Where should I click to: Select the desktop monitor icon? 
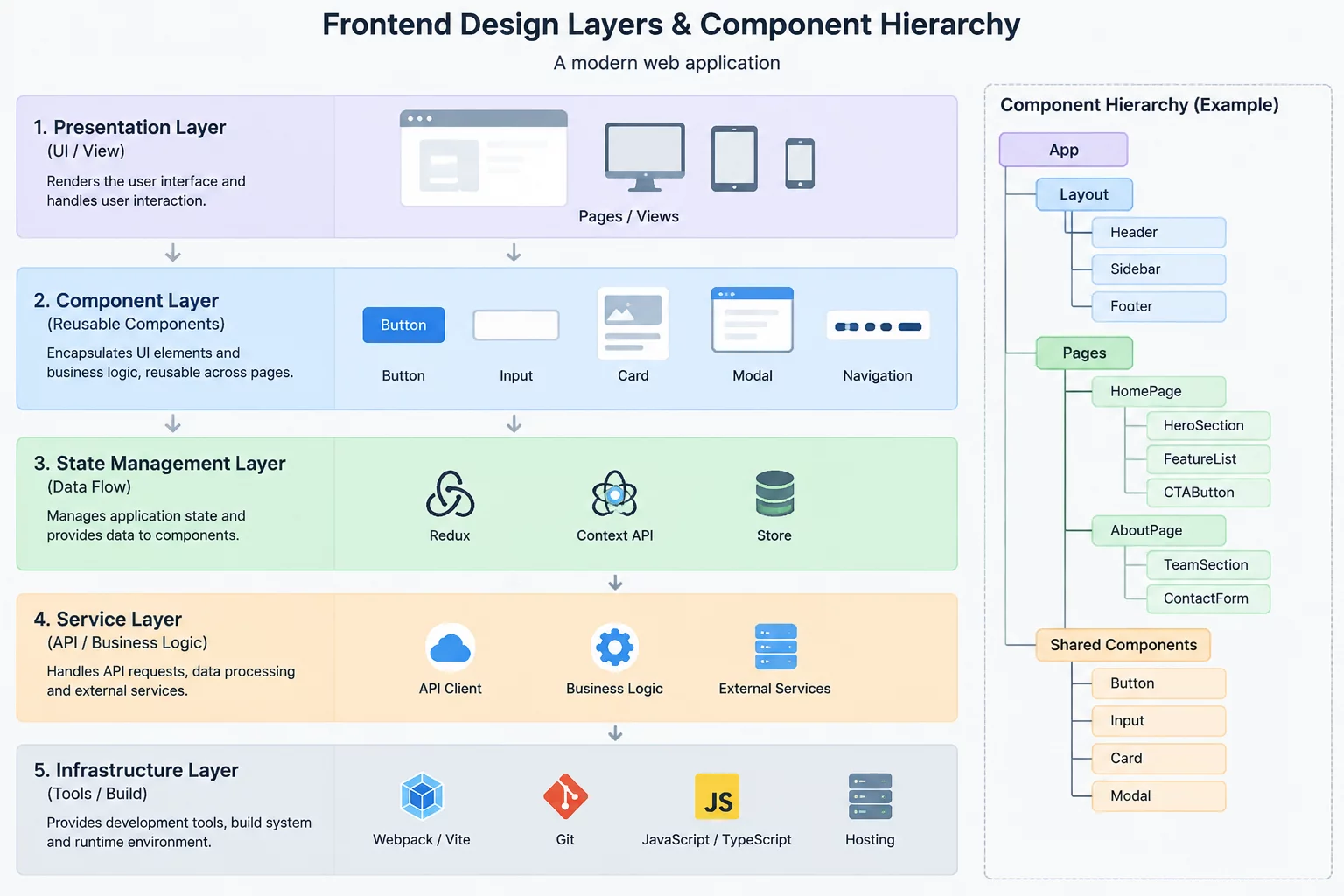(645, 157)
